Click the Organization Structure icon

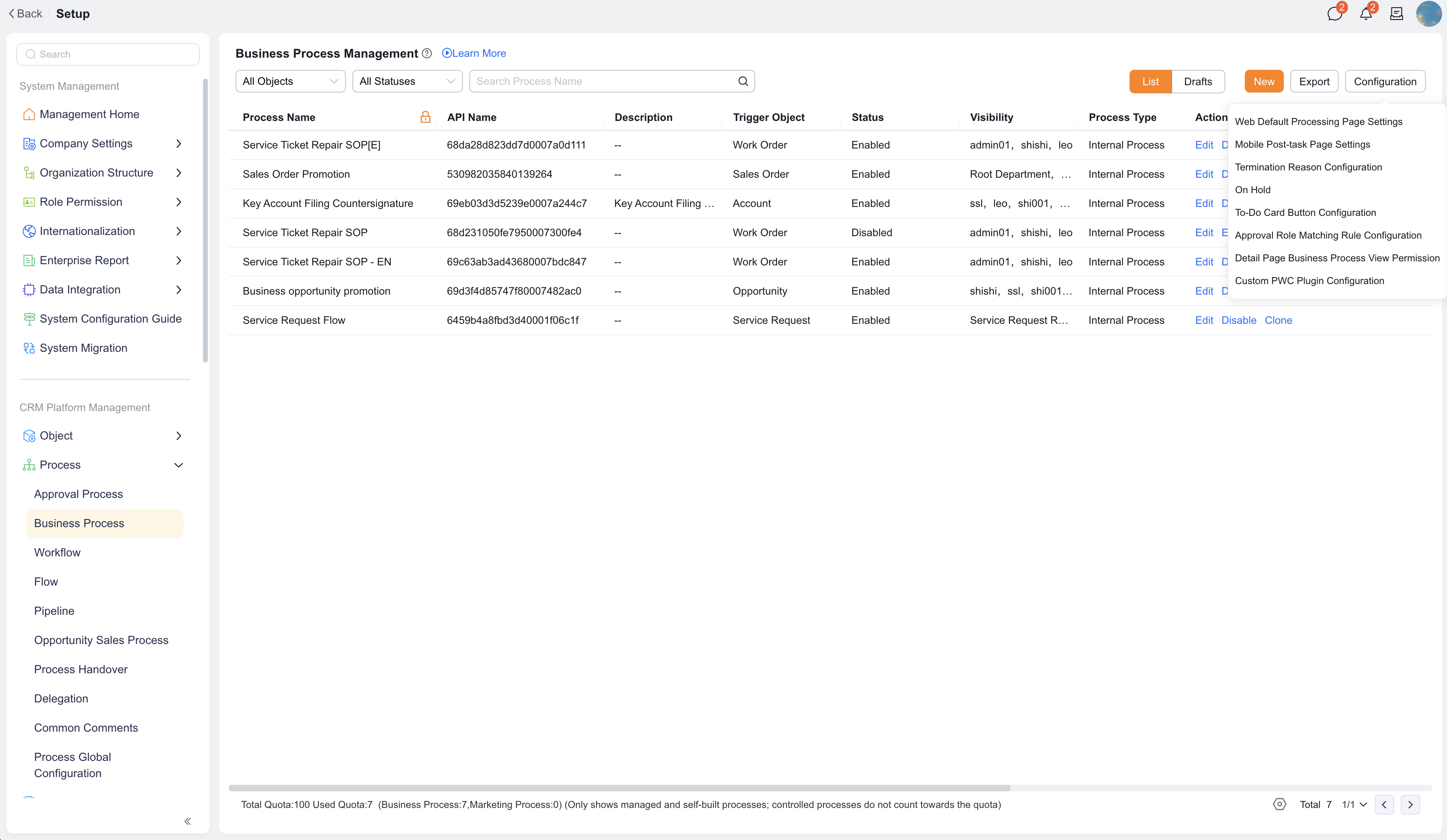pos(29,173)
